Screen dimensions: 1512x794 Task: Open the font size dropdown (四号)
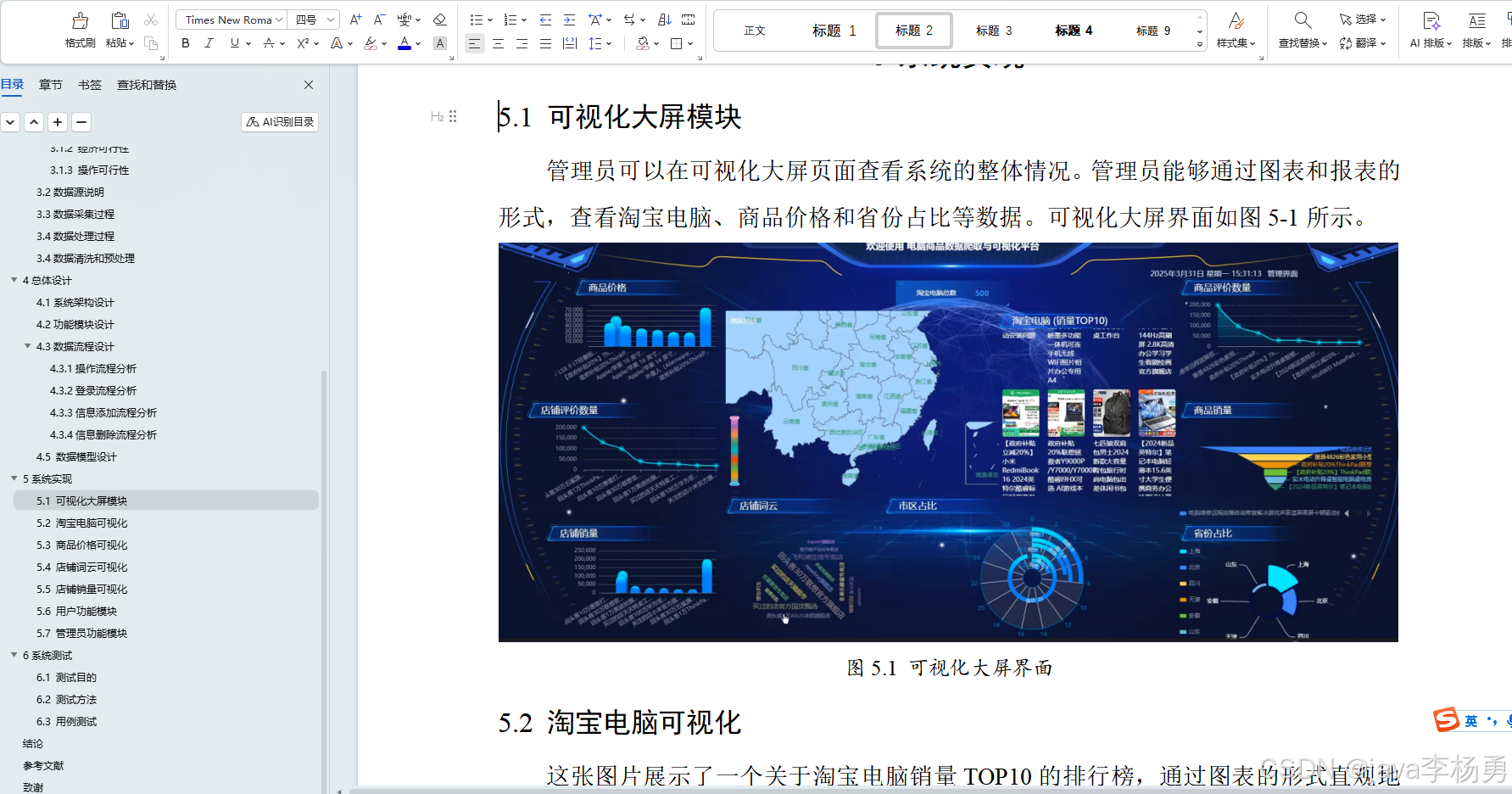coord(331,20)
